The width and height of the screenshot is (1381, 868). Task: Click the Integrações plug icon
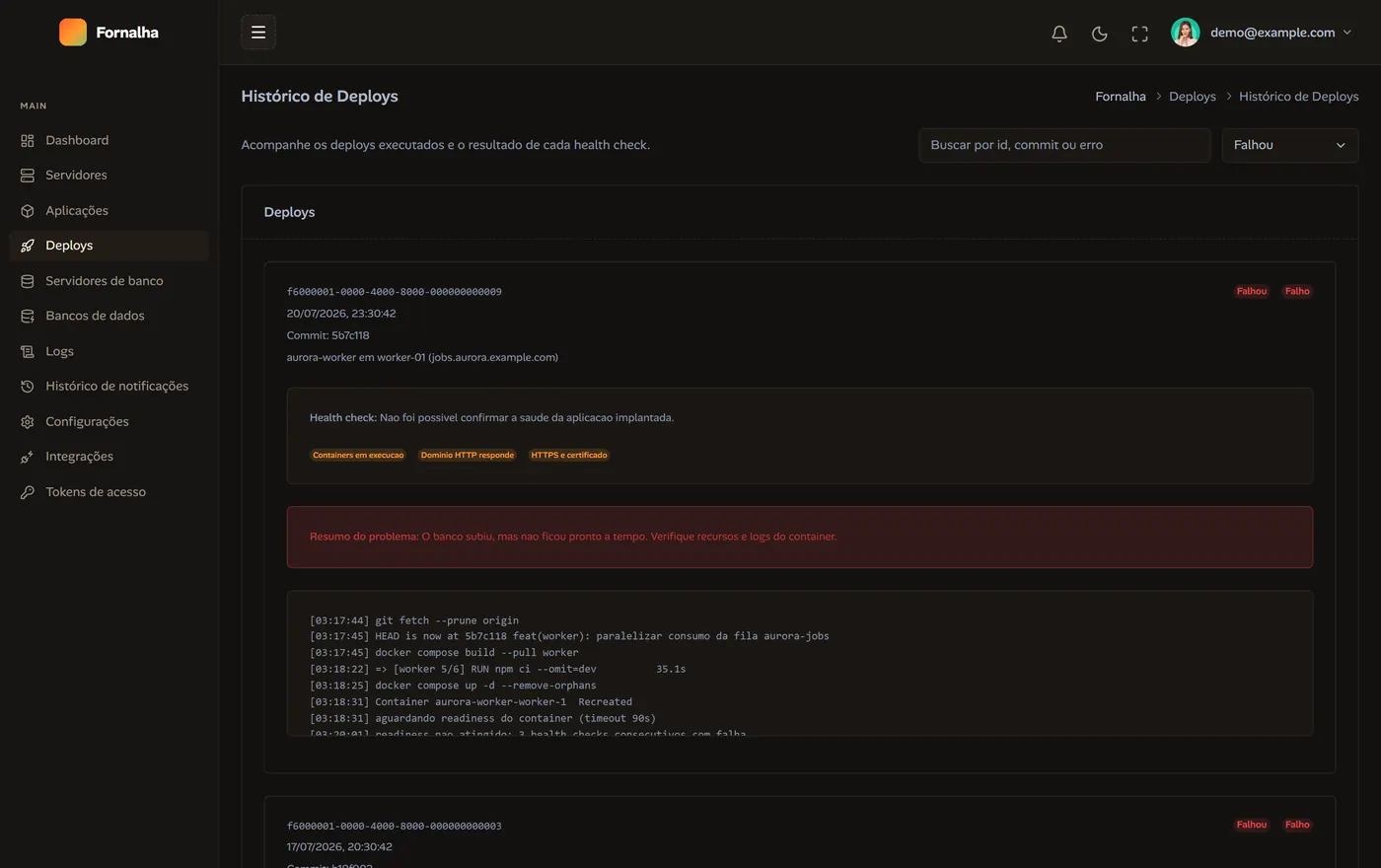pos(28,457)
